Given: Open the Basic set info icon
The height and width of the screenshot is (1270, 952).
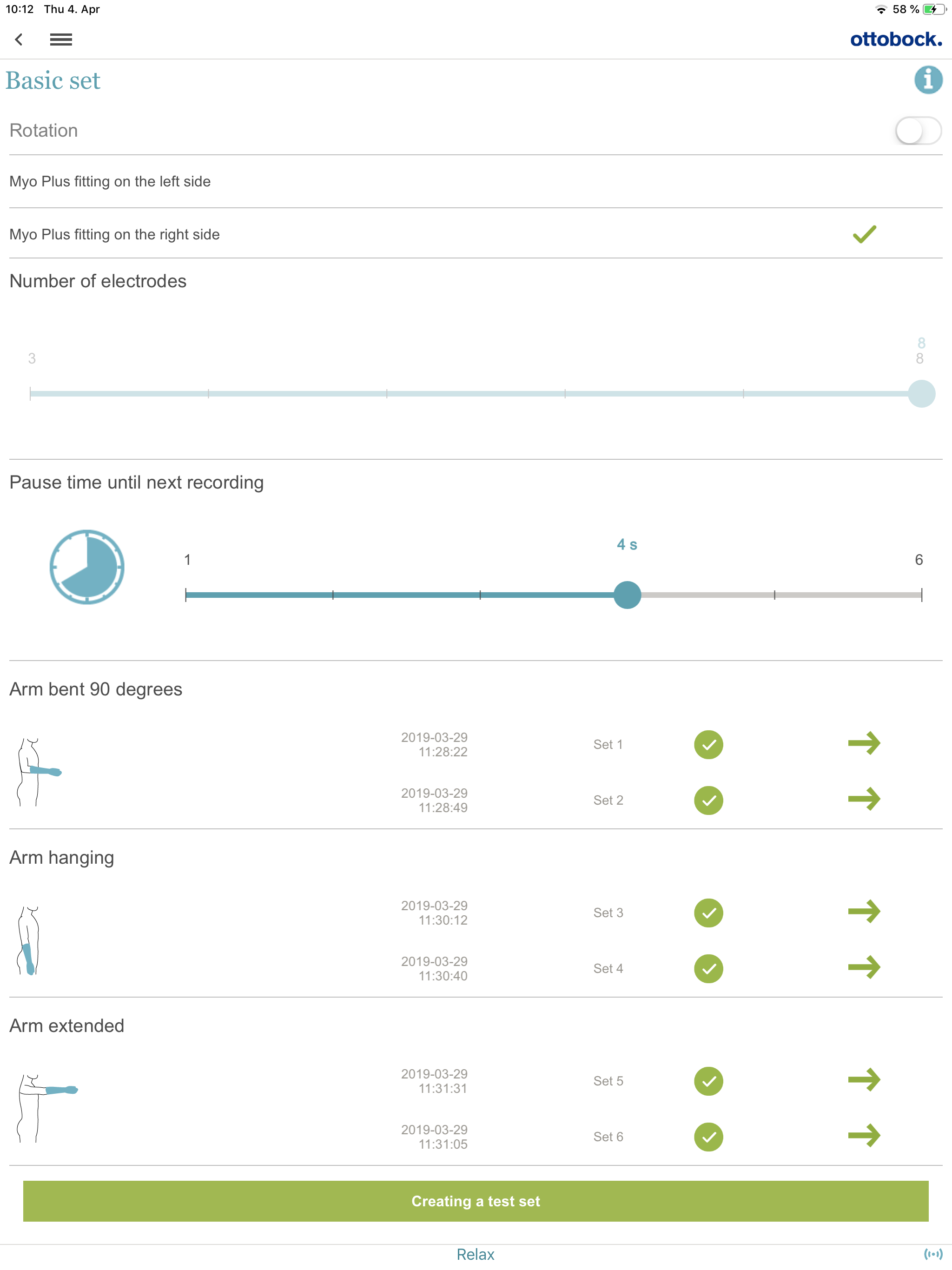Looking at the screenshot, I should click(928, 80).
